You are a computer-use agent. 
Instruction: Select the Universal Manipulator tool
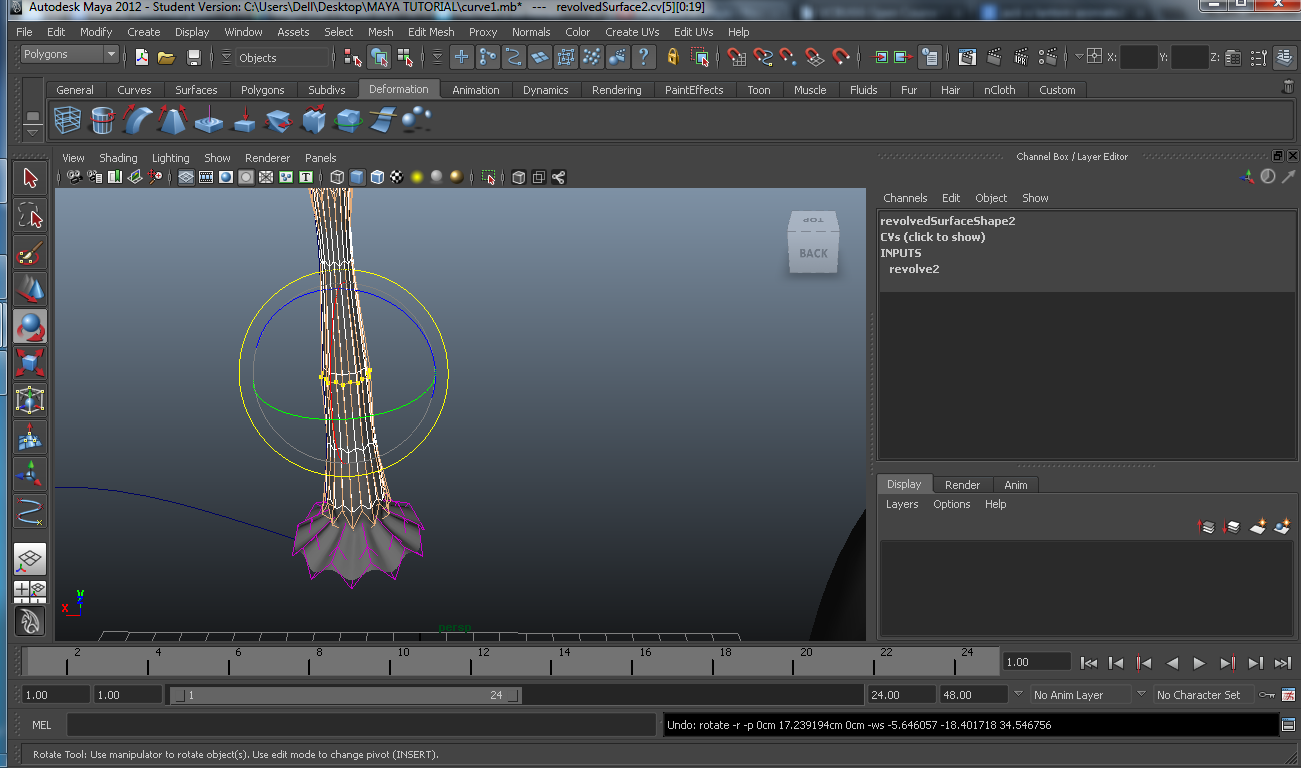[x=30, y=400]
